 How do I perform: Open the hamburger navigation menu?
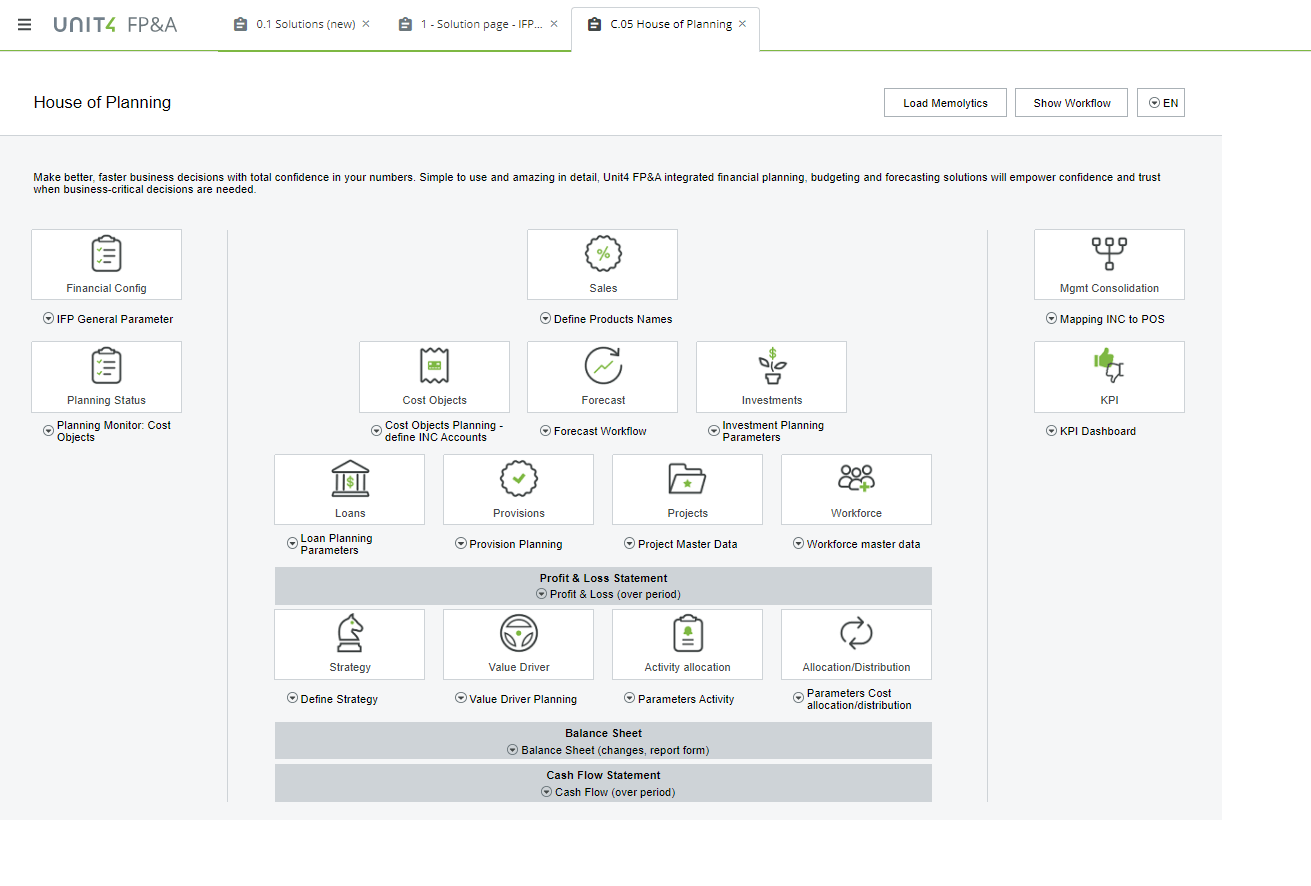point(24,24)
